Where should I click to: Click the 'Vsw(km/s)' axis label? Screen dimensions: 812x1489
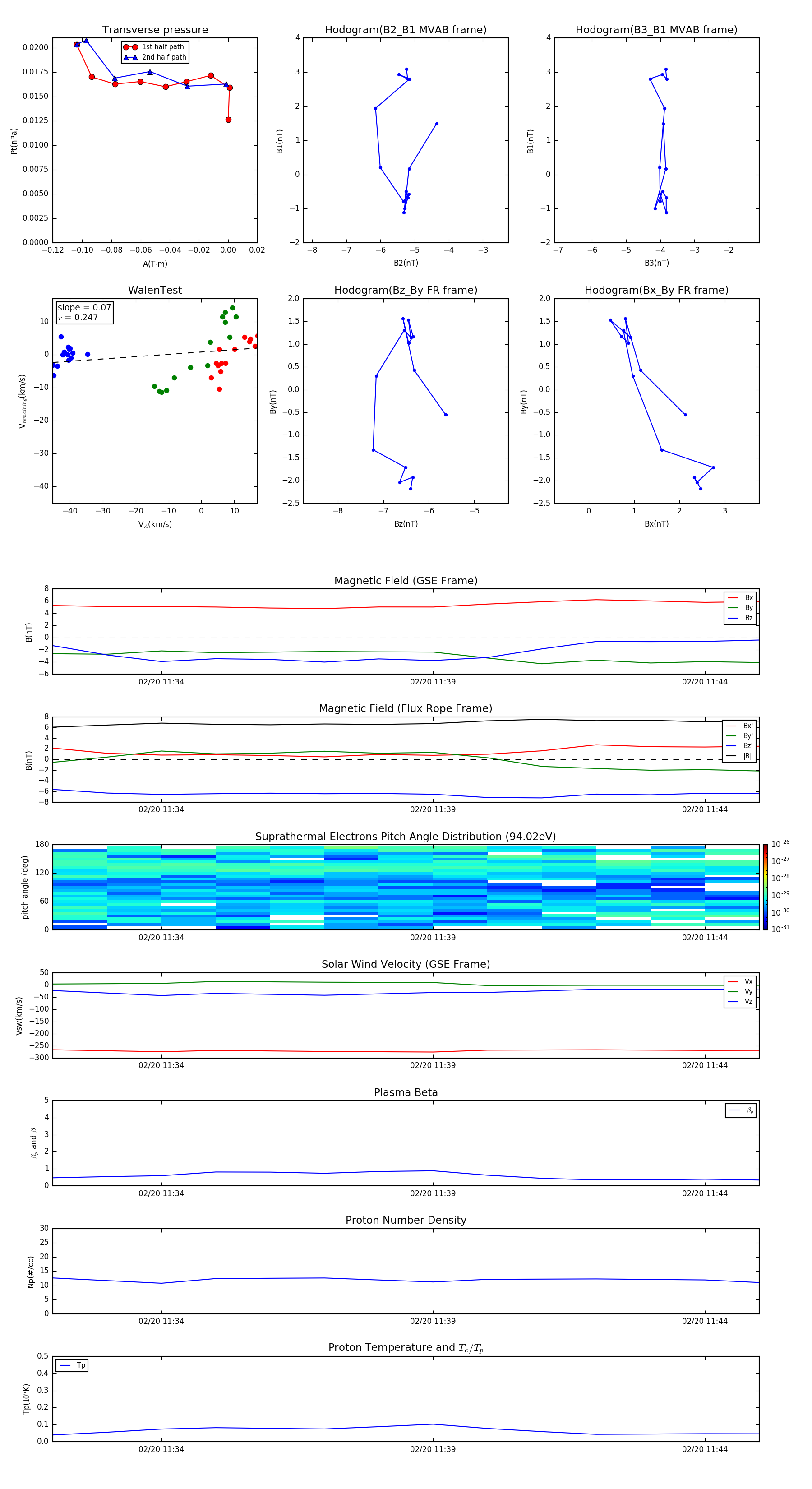point(18,1016)
